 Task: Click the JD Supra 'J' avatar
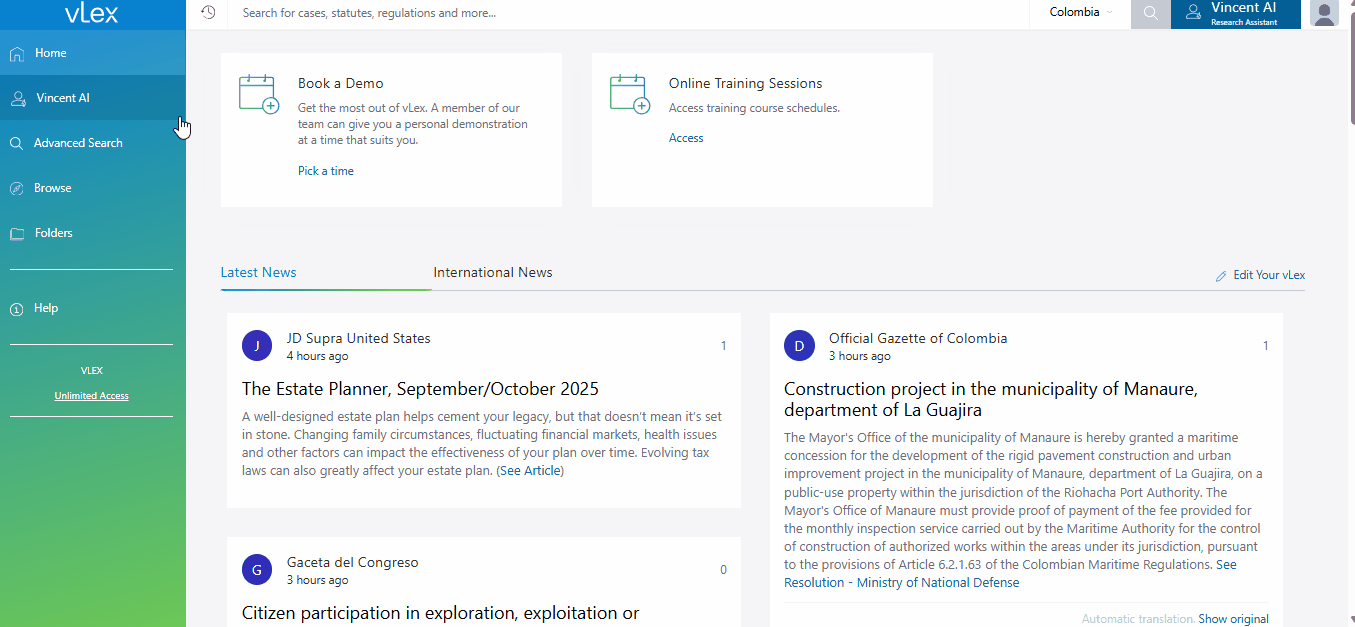[257, 346]
